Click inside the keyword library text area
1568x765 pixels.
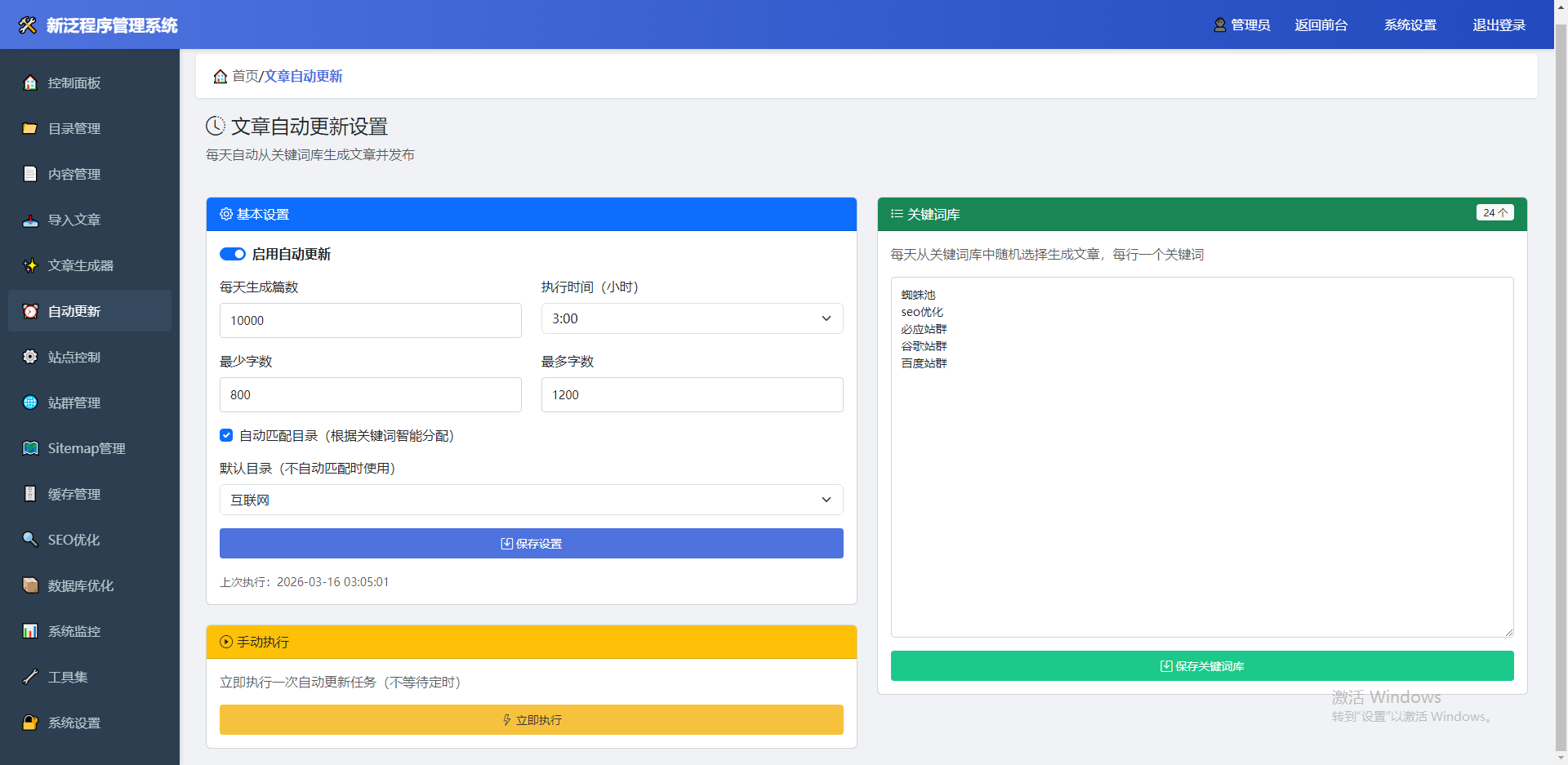(1201, 490)
